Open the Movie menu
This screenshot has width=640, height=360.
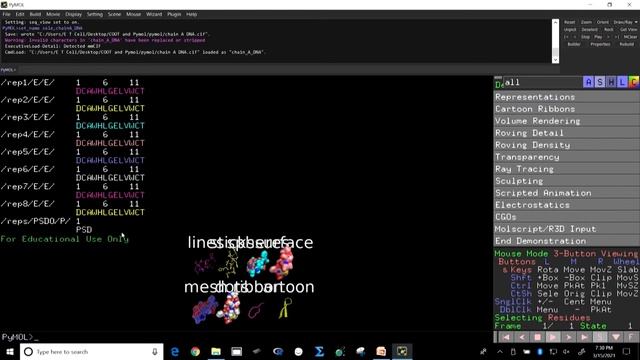(x=53, y=14)
